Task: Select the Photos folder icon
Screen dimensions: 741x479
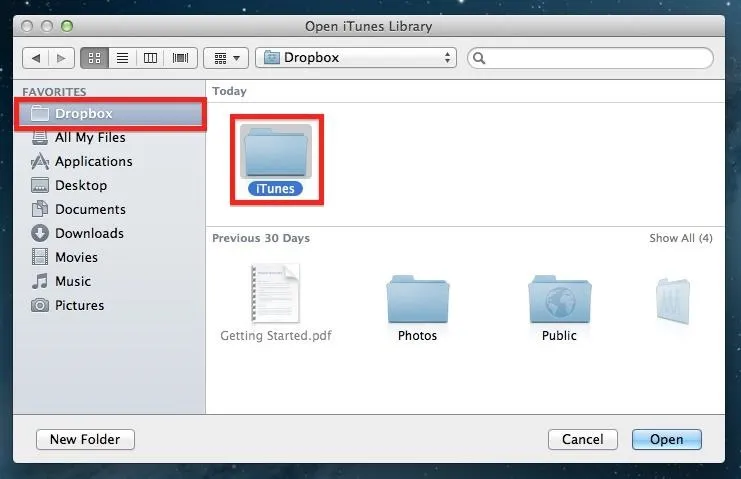Action: pyautogui.click(x=418, y=299)
